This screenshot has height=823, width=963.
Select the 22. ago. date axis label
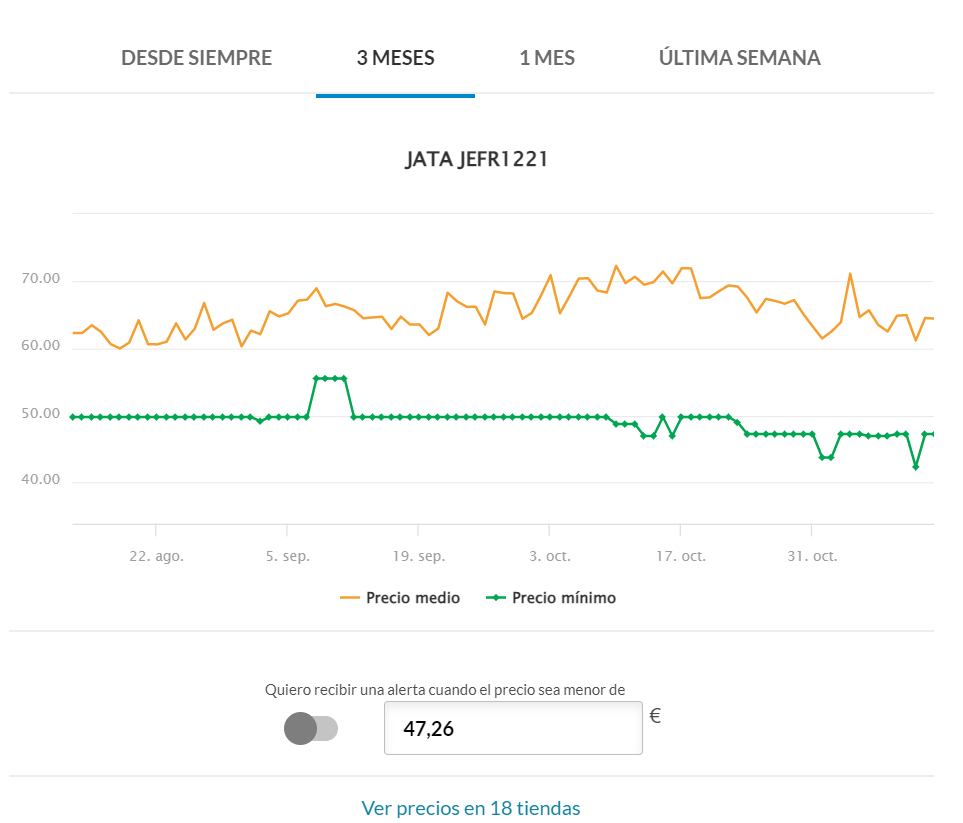tap(157, 556)
